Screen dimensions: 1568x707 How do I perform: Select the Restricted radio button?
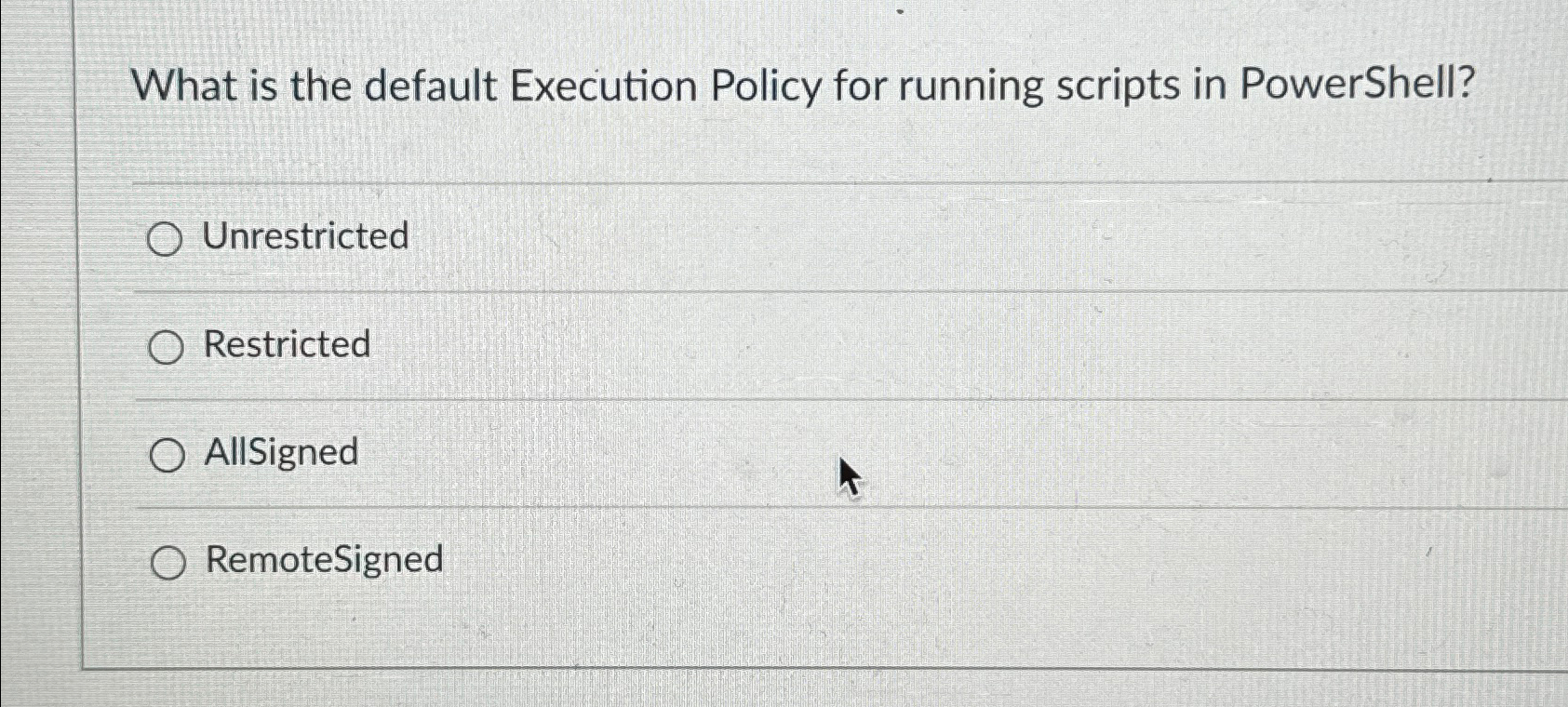168,346
